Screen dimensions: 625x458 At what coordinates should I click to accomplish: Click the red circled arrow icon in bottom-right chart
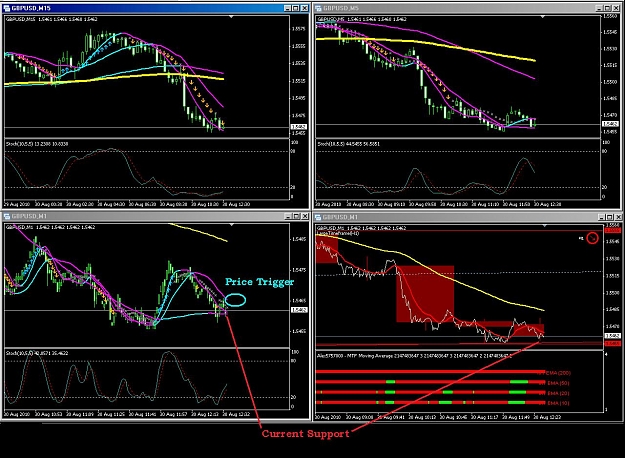point(593,238)
